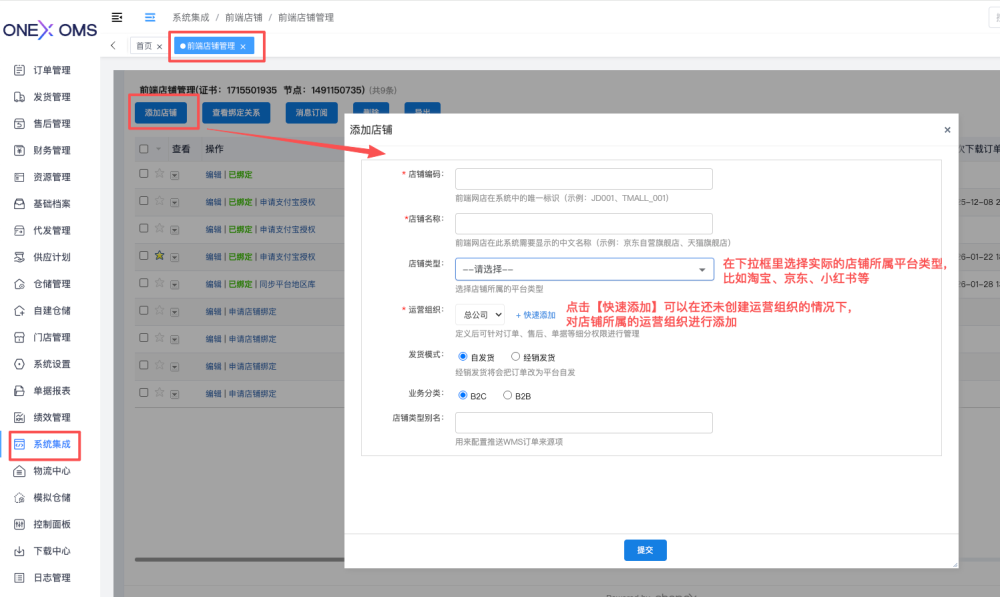Star the first store row

[159, 173]
